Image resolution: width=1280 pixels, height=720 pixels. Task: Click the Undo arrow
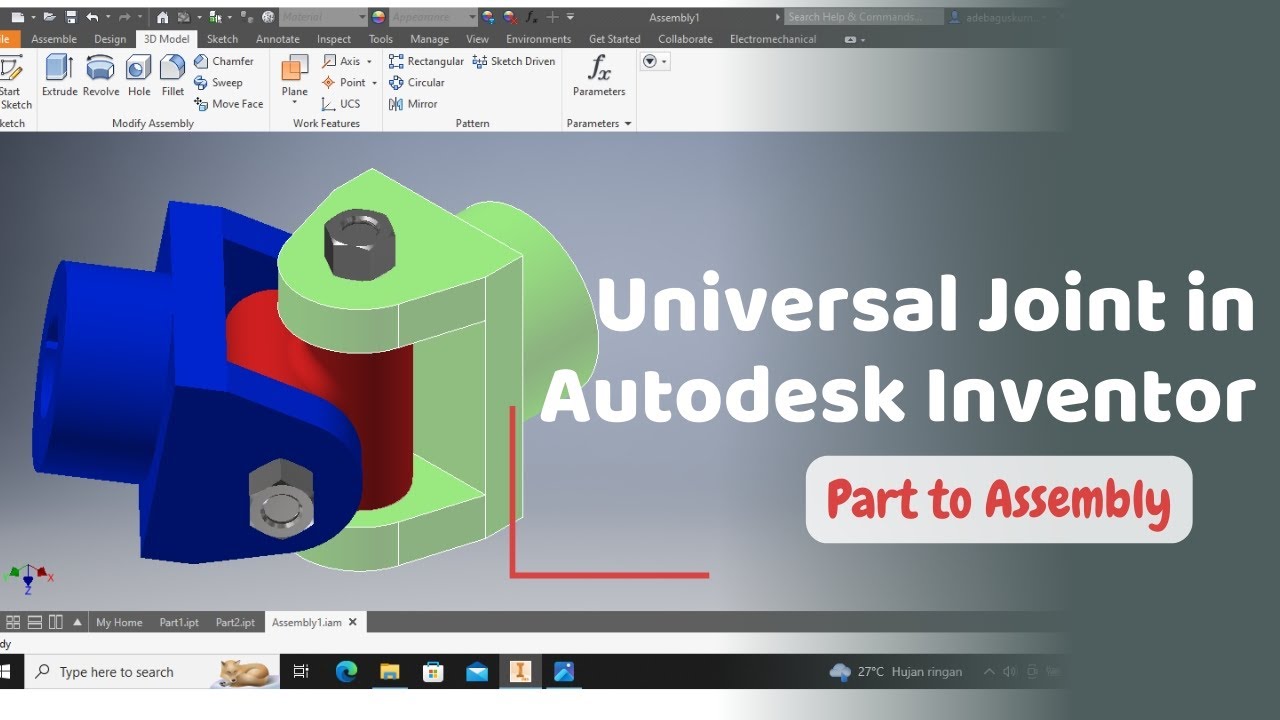tap(92, 17)
